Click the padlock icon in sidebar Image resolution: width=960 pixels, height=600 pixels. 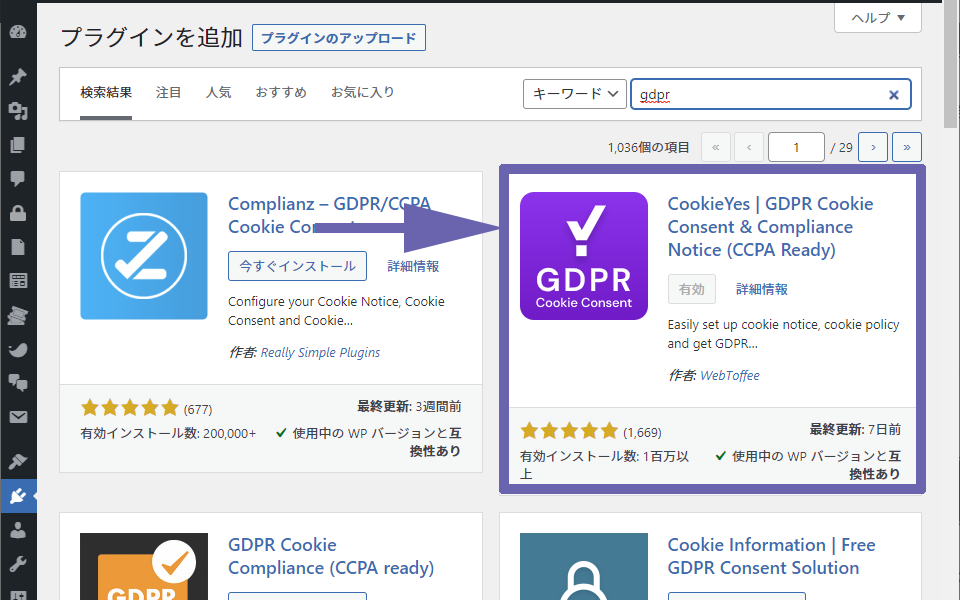click(x=18, y=212)
